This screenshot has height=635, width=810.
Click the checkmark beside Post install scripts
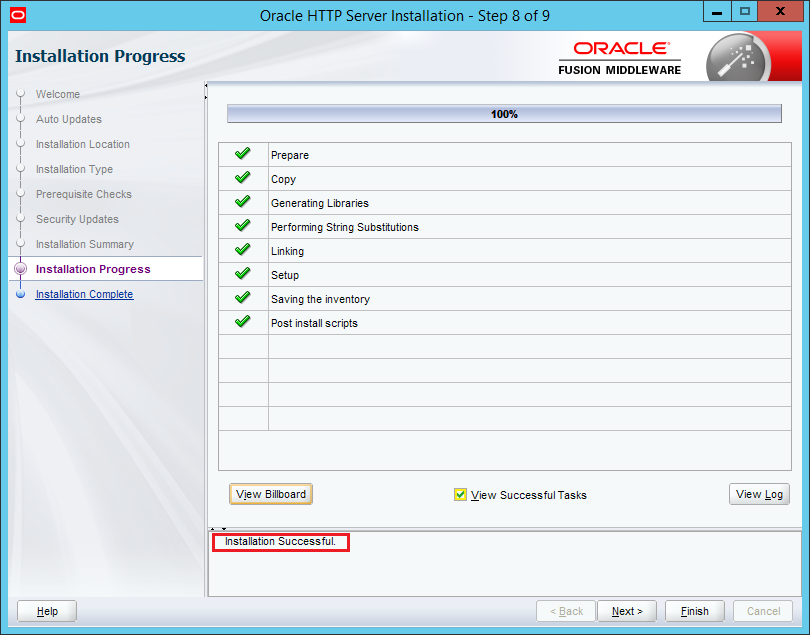click(x=242, y=322)
